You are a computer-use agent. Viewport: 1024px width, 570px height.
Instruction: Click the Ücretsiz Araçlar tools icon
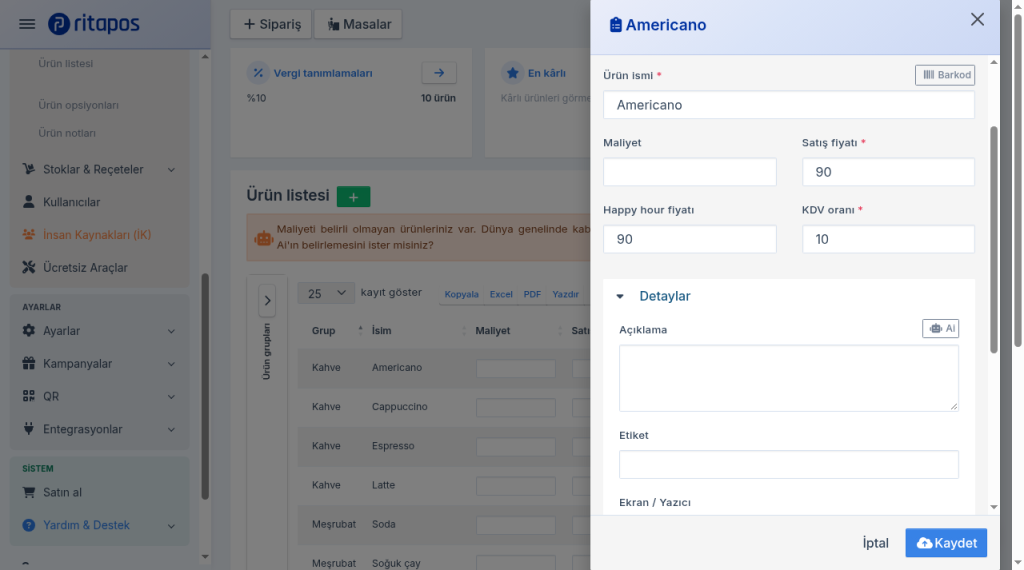point(29,267)
